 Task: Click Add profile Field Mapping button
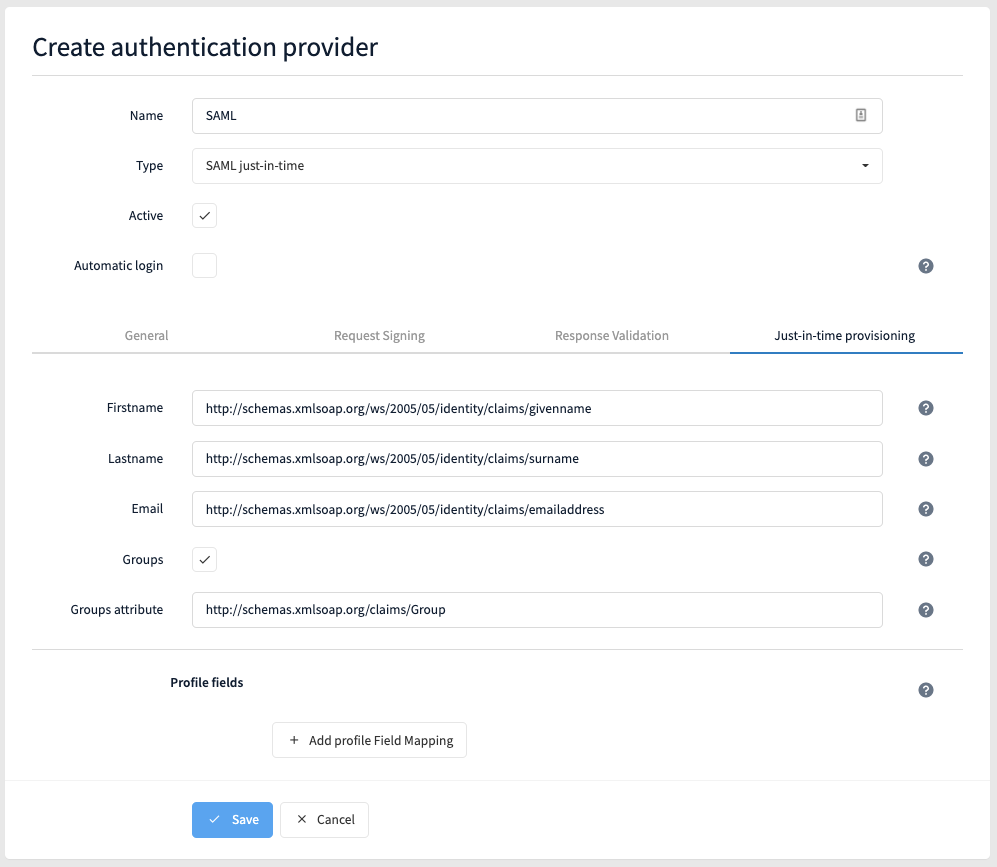pos(369,741)
